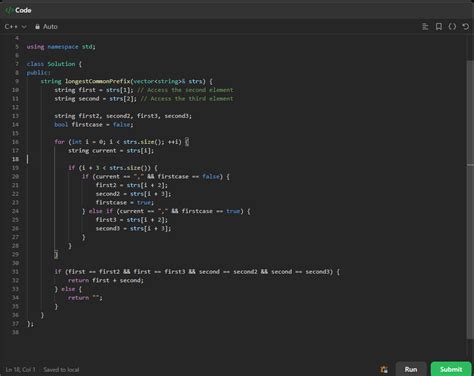Screen dimensions: 474x376
Task: Click 'bool firstcase = false;' line
Action: pos(94,125)
